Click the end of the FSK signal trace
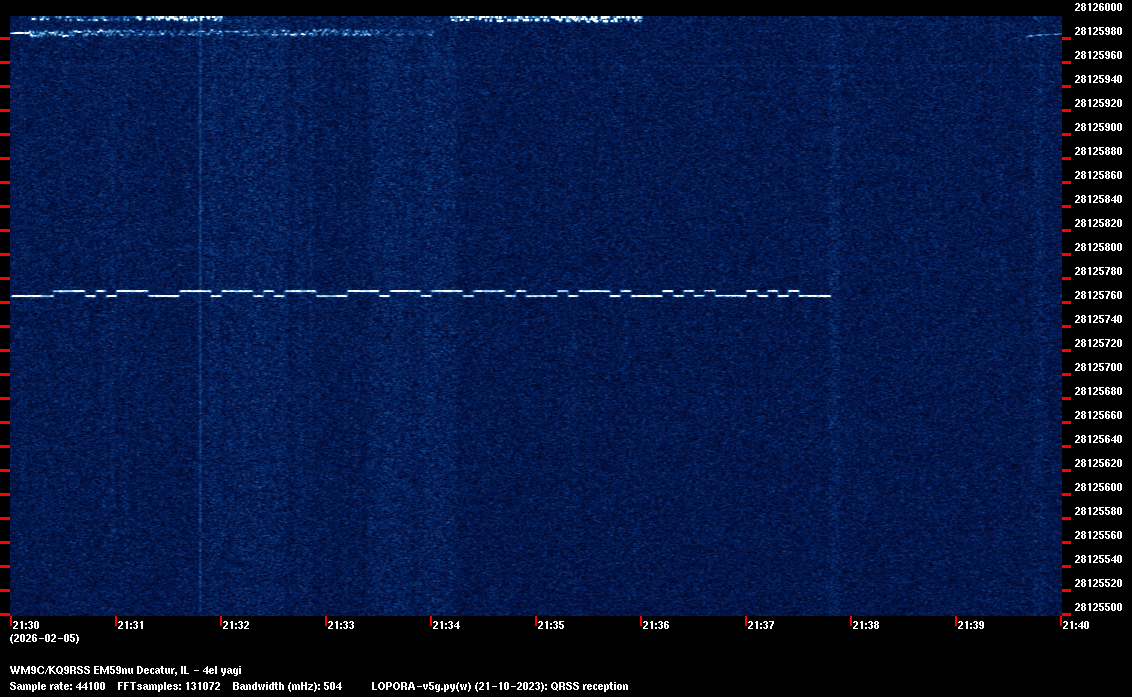Viewport: 1132px width, 697px height. [x=828, y=296]
